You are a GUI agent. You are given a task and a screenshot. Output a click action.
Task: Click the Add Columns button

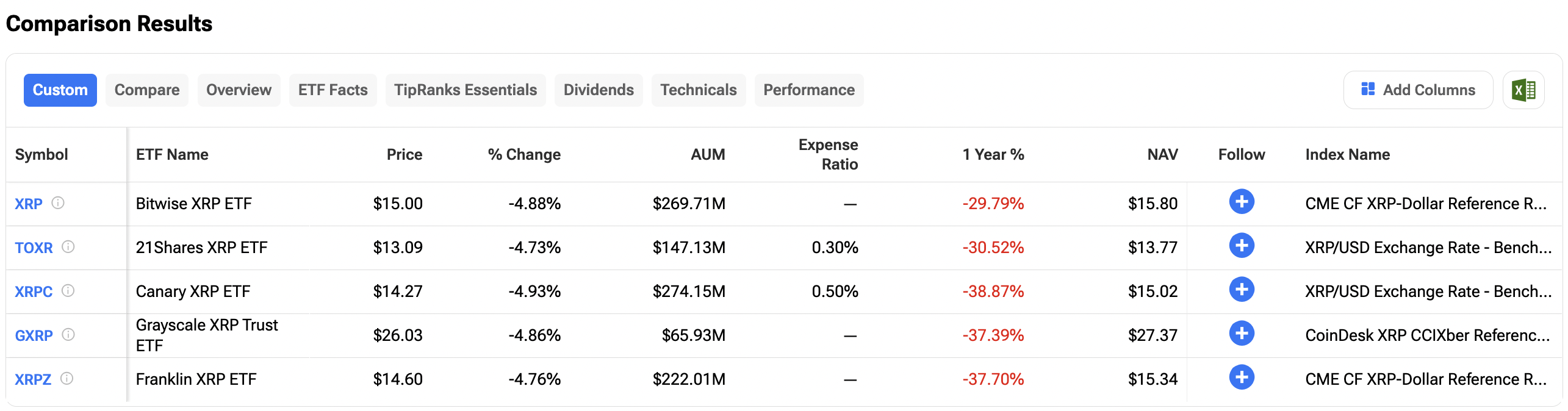click(1419, 90)
